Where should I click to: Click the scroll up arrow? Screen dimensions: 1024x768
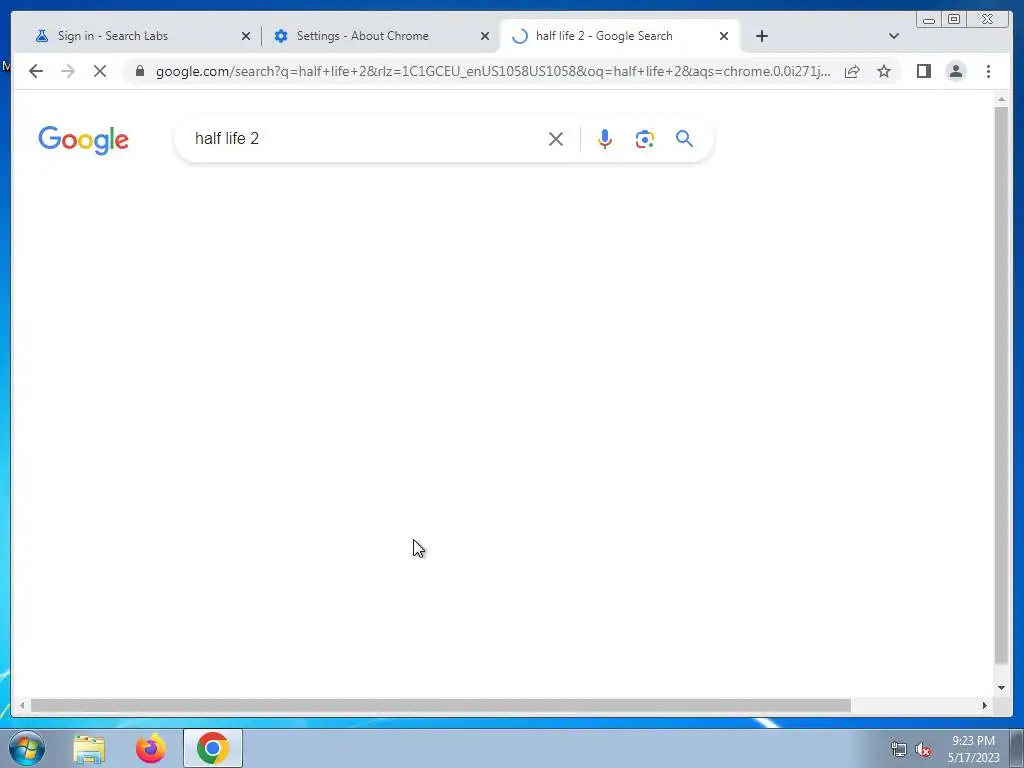[1001, 100]
